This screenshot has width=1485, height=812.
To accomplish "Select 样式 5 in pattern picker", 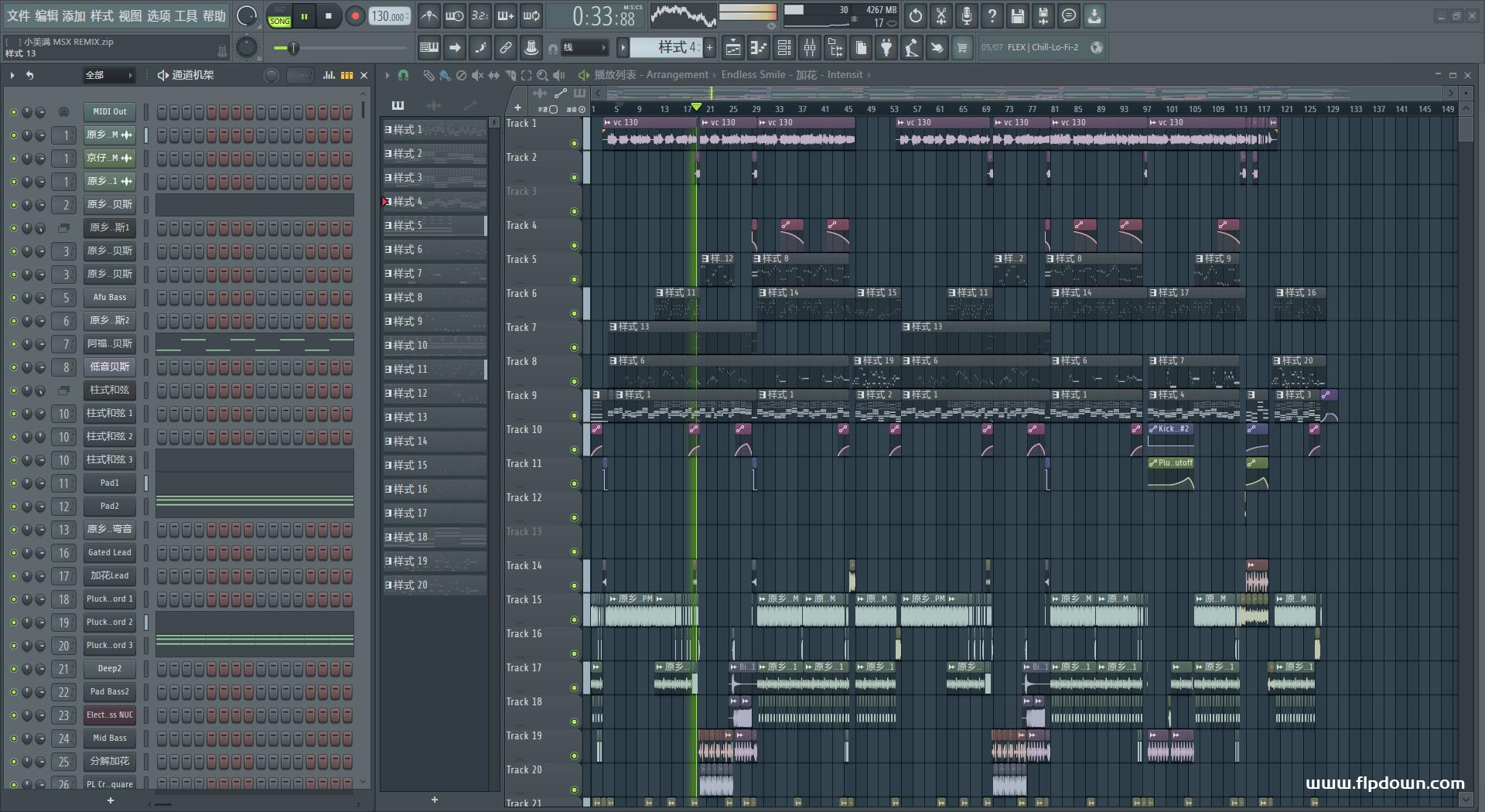I will click(x=435, y=226).
